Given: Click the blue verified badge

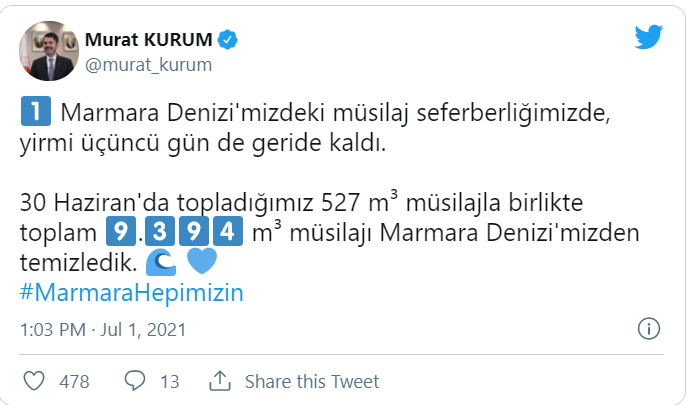Looking at the screenshot, I should tap(229, 40).
